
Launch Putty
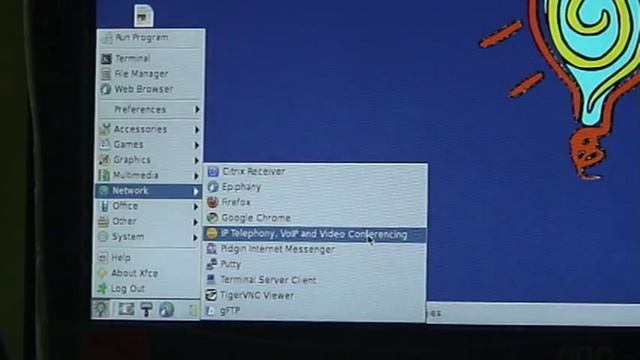pos(315,264)
